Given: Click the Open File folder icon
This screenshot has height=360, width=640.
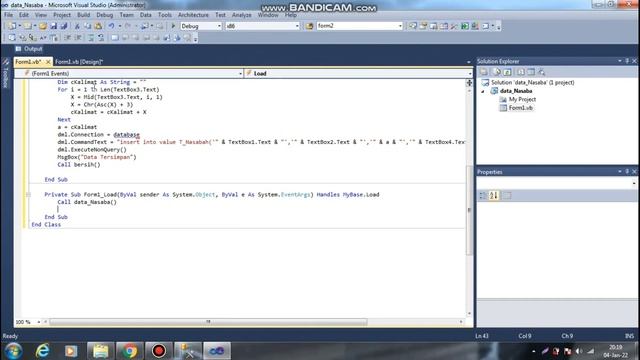Looking at the screenshot, I should point(43,26).
